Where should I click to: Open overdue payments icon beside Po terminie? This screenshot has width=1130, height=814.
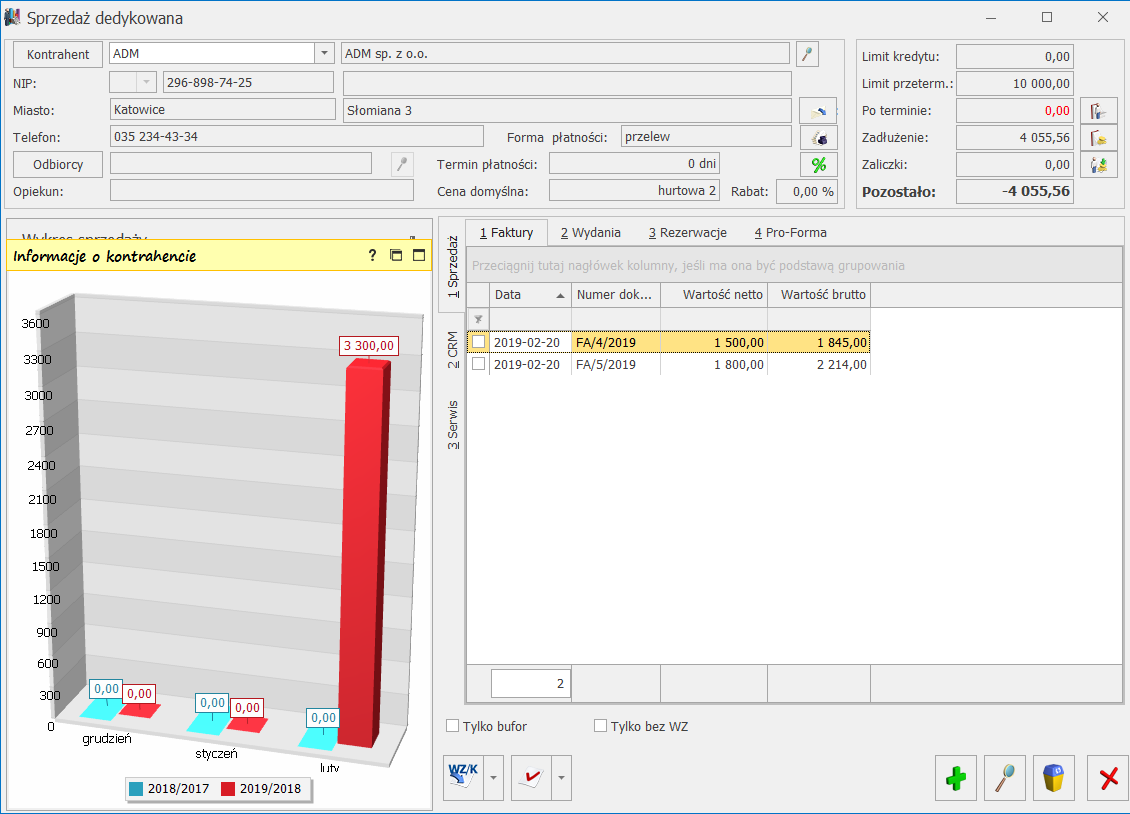(1097, 111)
